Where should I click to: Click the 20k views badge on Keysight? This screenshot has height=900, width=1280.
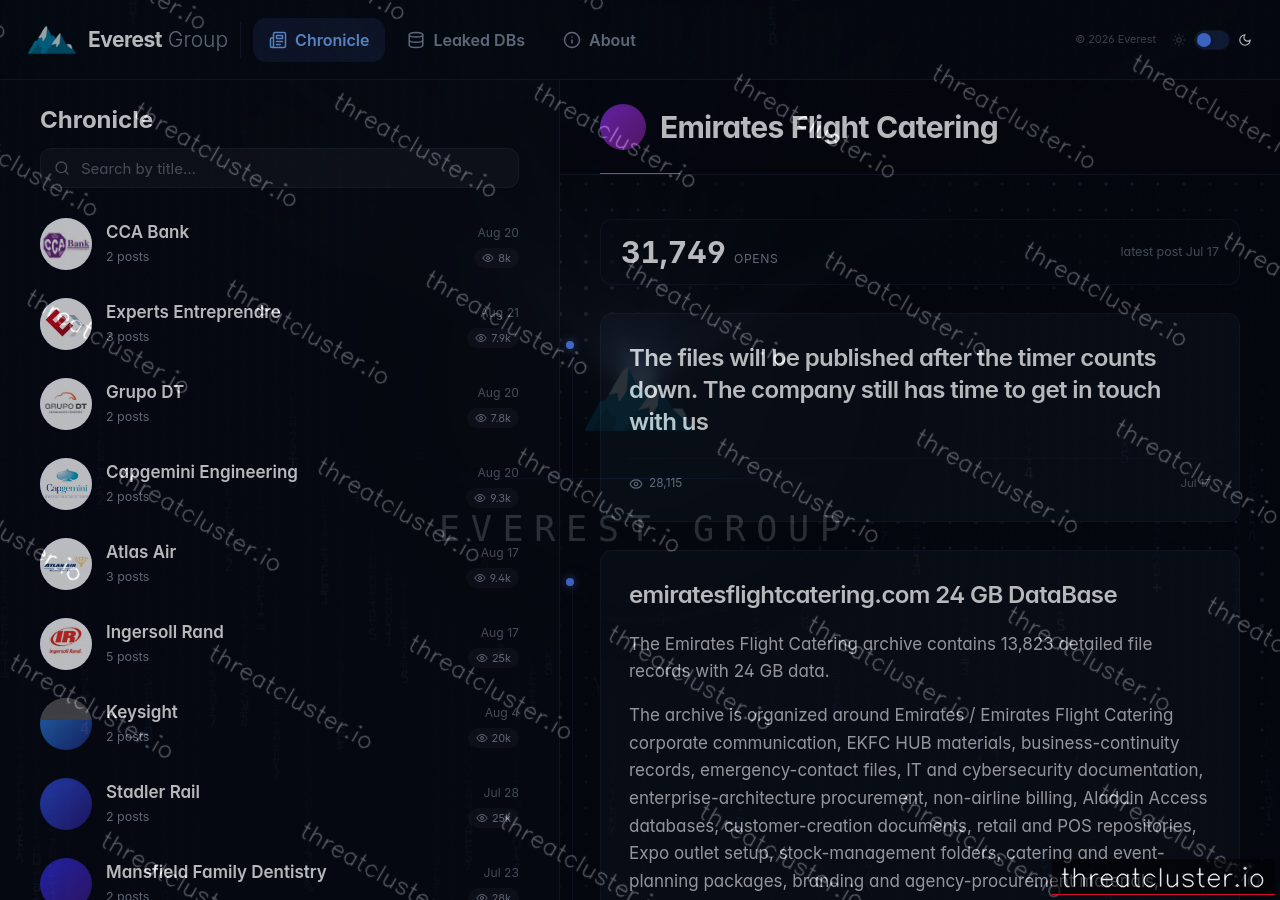(x=494, y=738)
